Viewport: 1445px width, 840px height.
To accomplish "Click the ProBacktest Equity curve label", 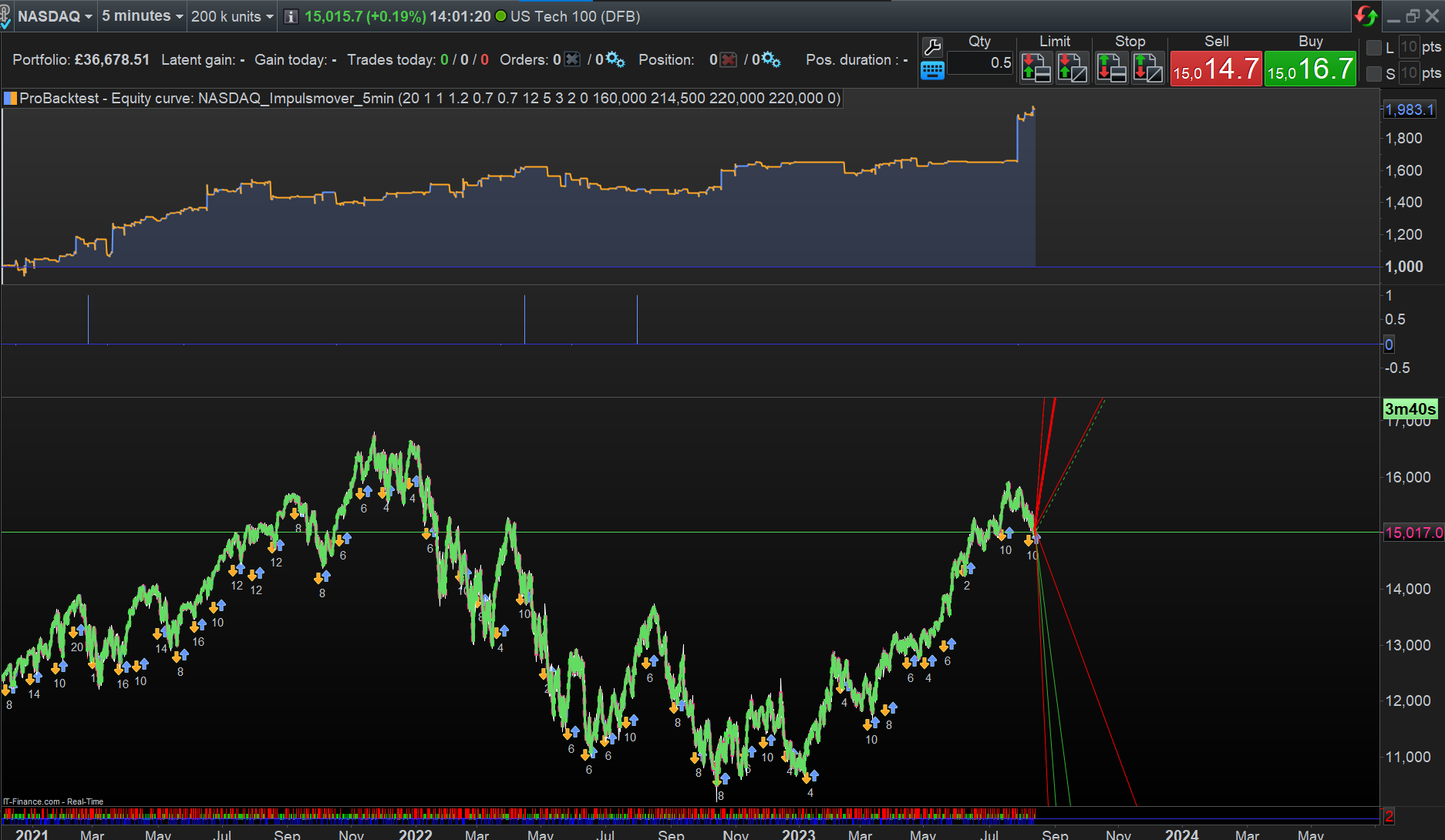I will (x=429, y=98).
